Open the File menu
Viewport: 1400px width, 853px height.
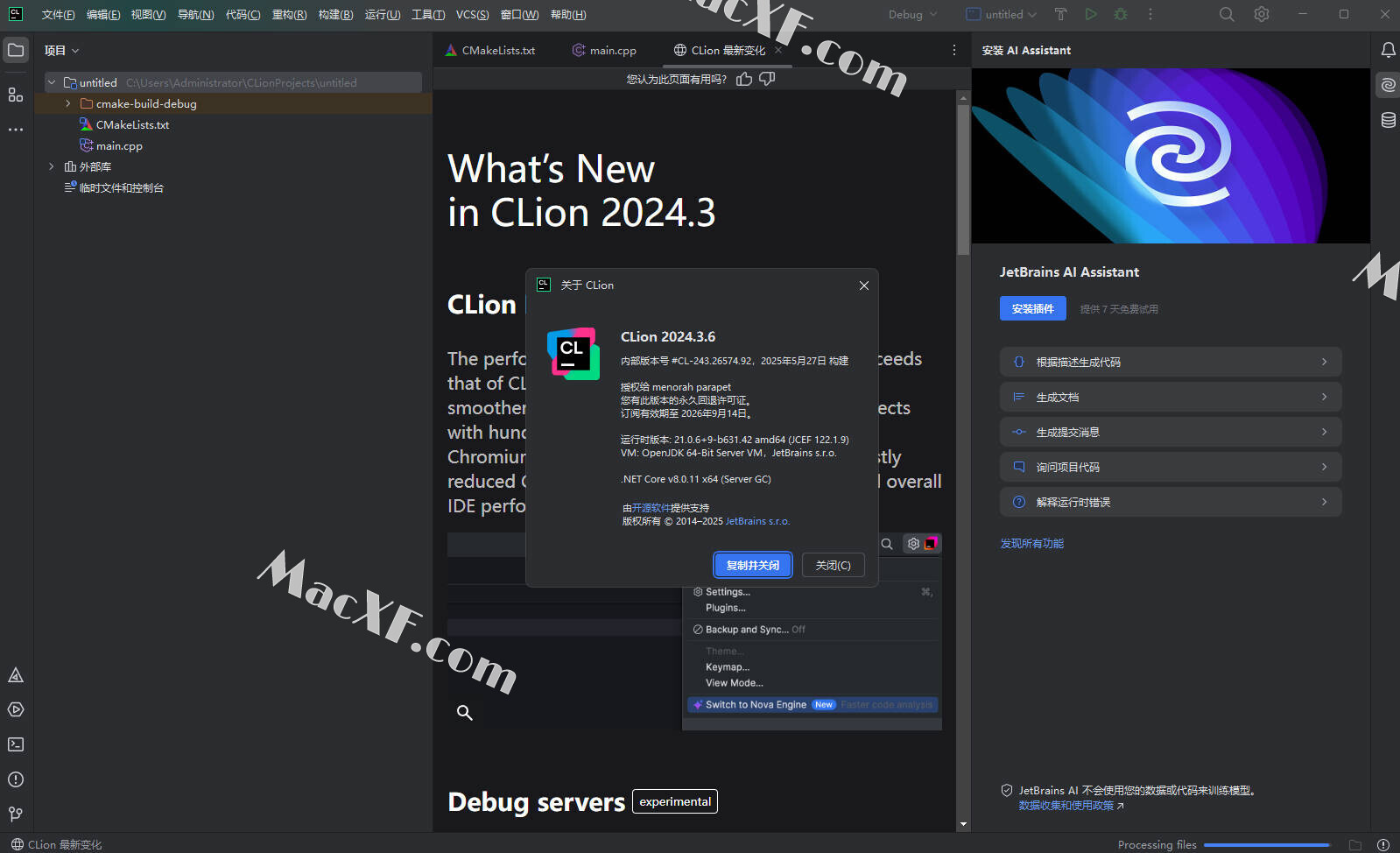tap(58, 14)
